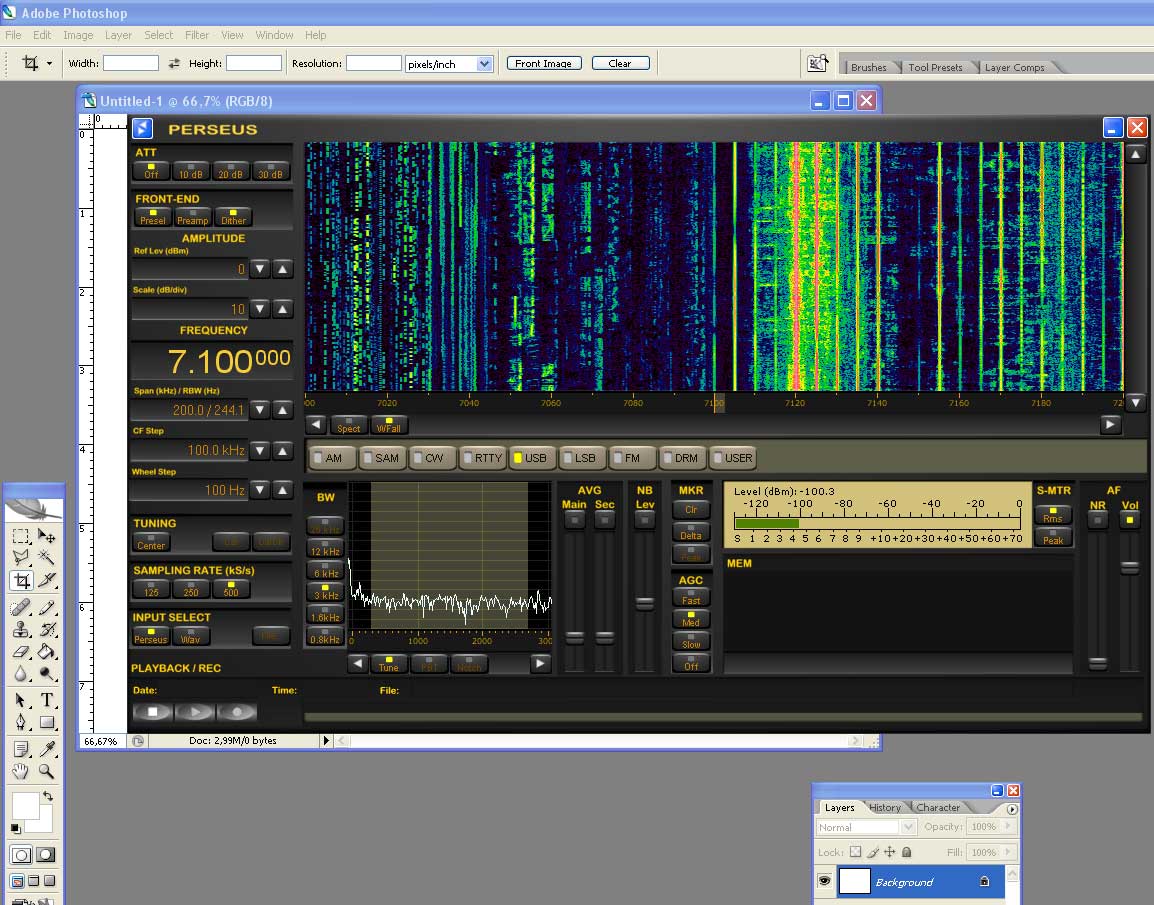This screenshot has width=1154, height=905.
Task: Select the Hand tool
Action: click(21, 771)
